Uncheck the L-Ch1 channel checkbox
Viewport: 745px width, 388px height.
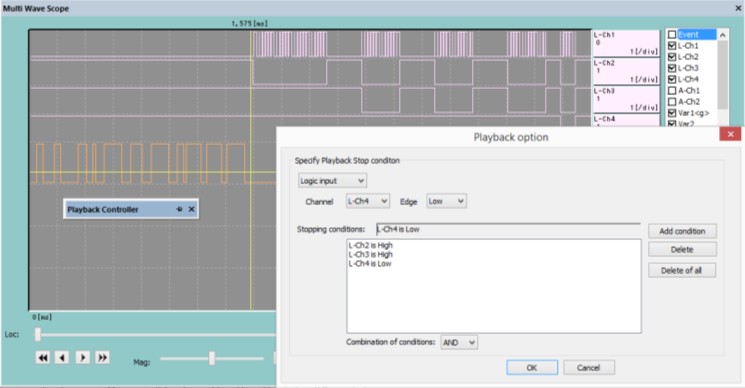[x=672, y=46]
